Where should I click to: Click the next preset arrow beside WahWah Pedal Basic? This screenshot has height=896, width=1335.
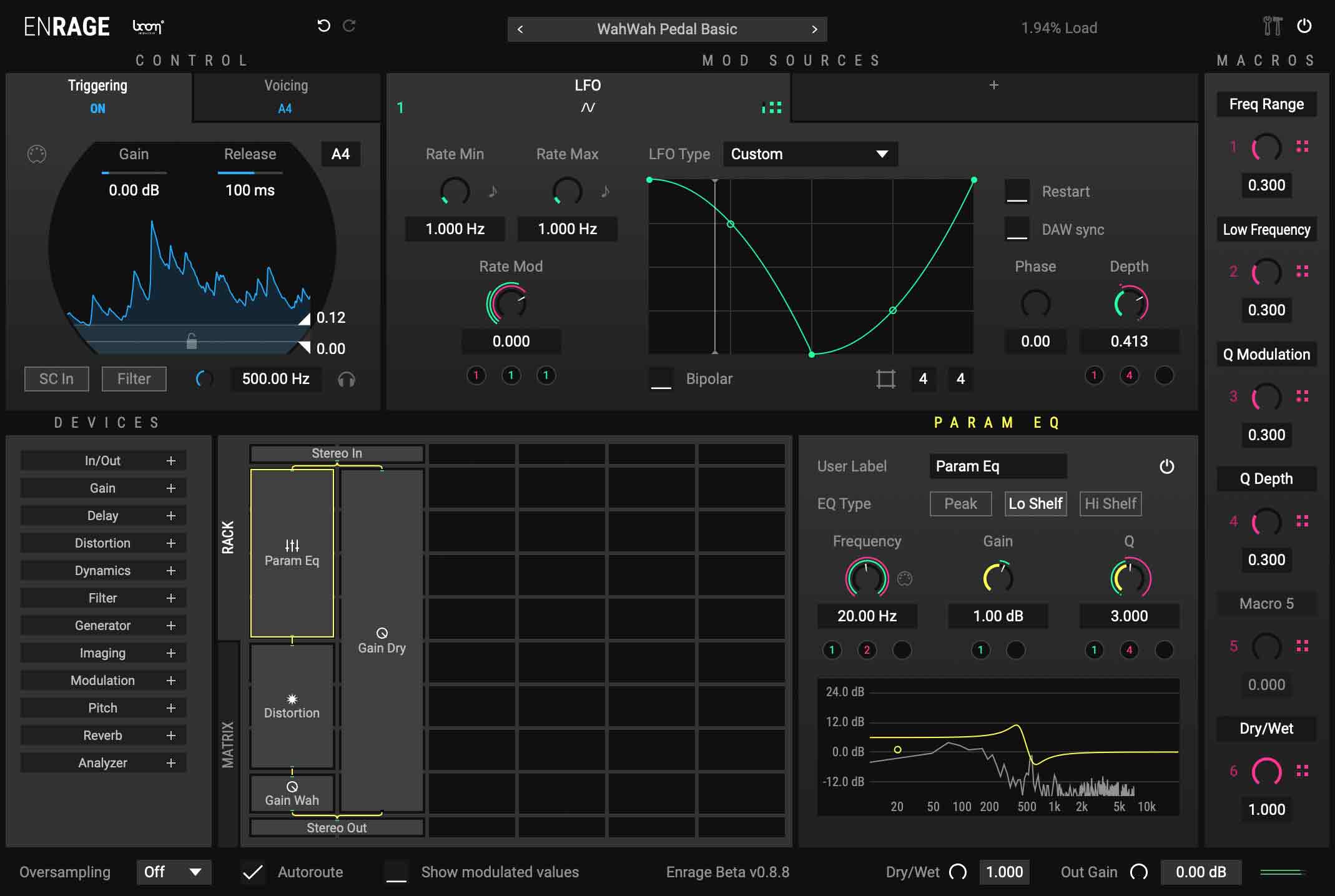(815, 29)
